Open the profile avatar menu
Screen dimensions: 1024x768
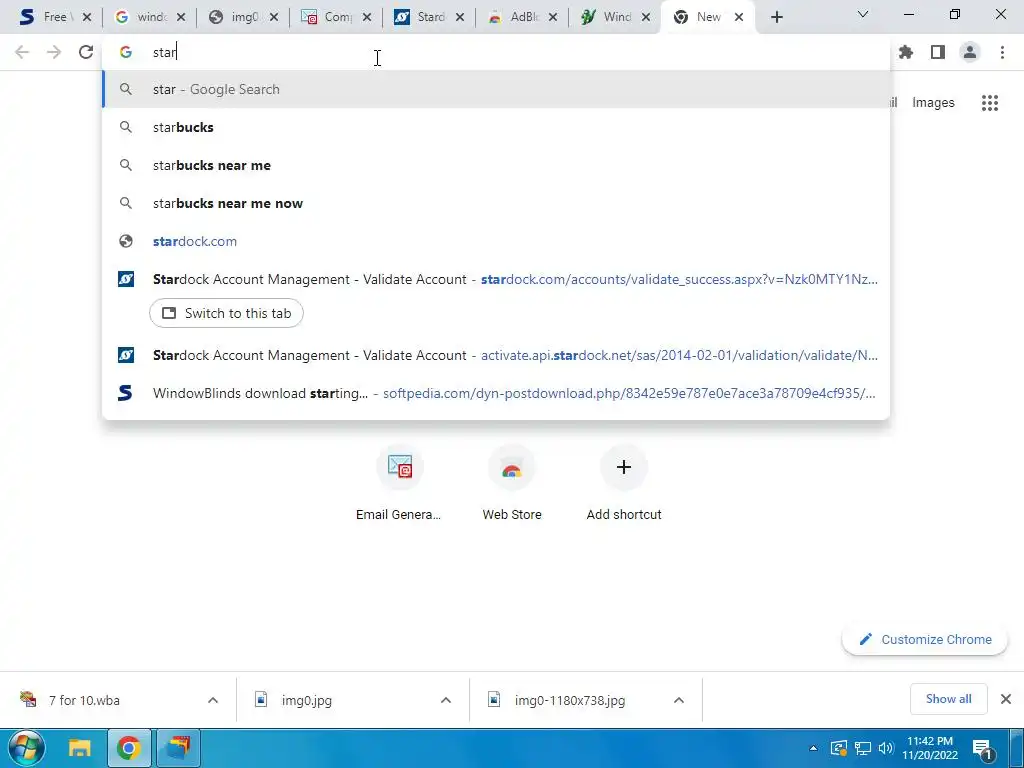pos(970,52)
